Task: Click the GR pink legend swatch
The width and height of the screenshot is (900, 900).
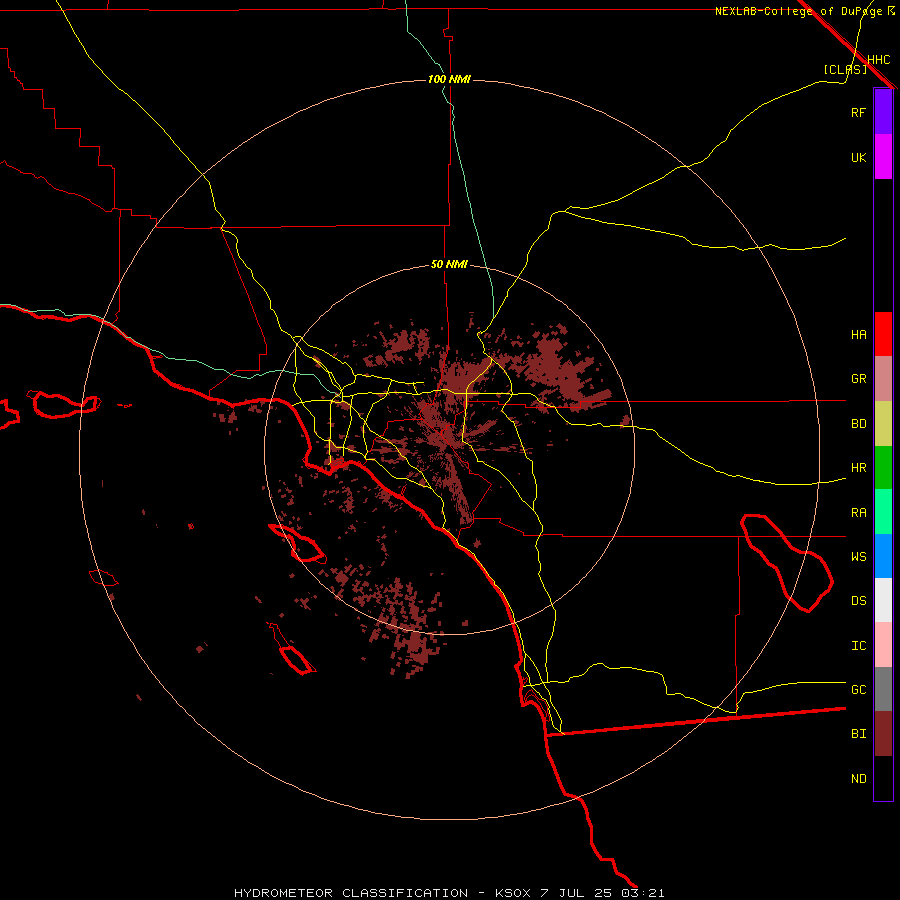Action: (883, 378)
